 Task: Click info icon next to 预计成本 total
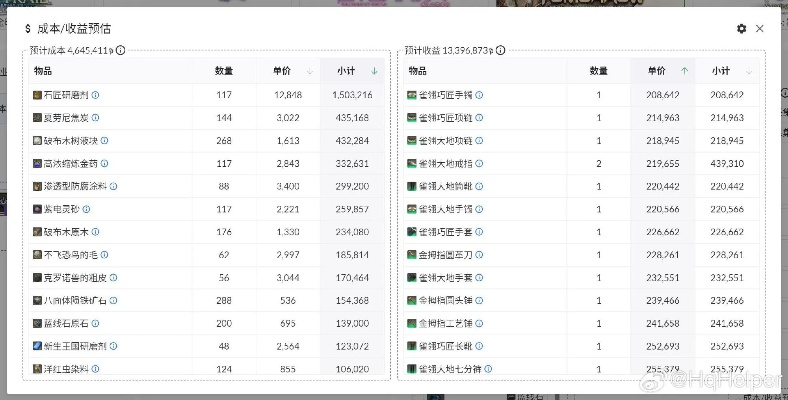(x=120, y=50)
